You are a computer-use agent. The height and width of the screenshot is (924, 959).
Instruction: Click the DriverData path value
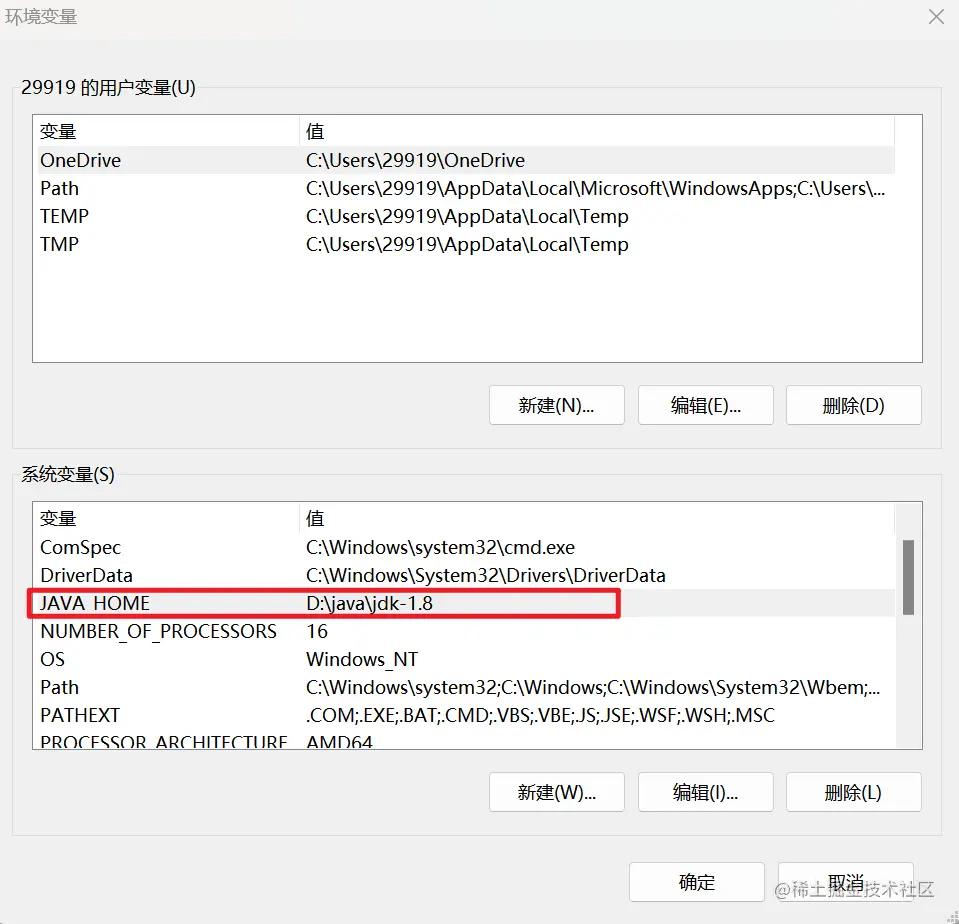pos(486,575)
